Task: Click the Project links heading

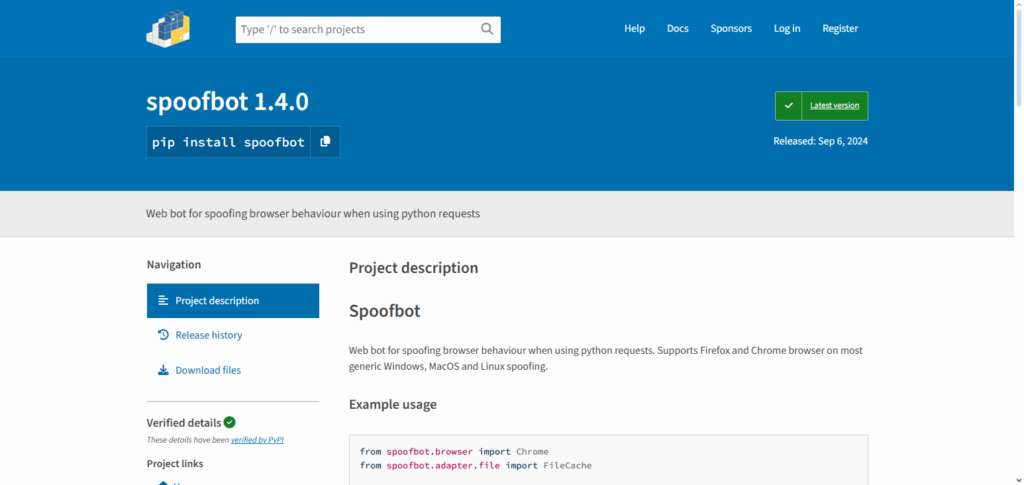Action: coord(174,463)
